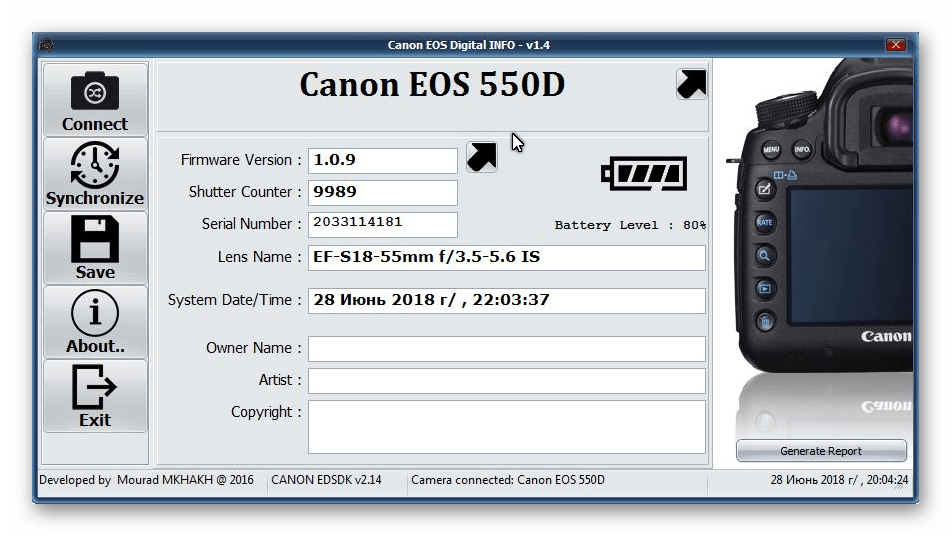The height and width of the screenshot is (536, 951).
Task: Click the System Date/Time field
Action: point(506,300)
